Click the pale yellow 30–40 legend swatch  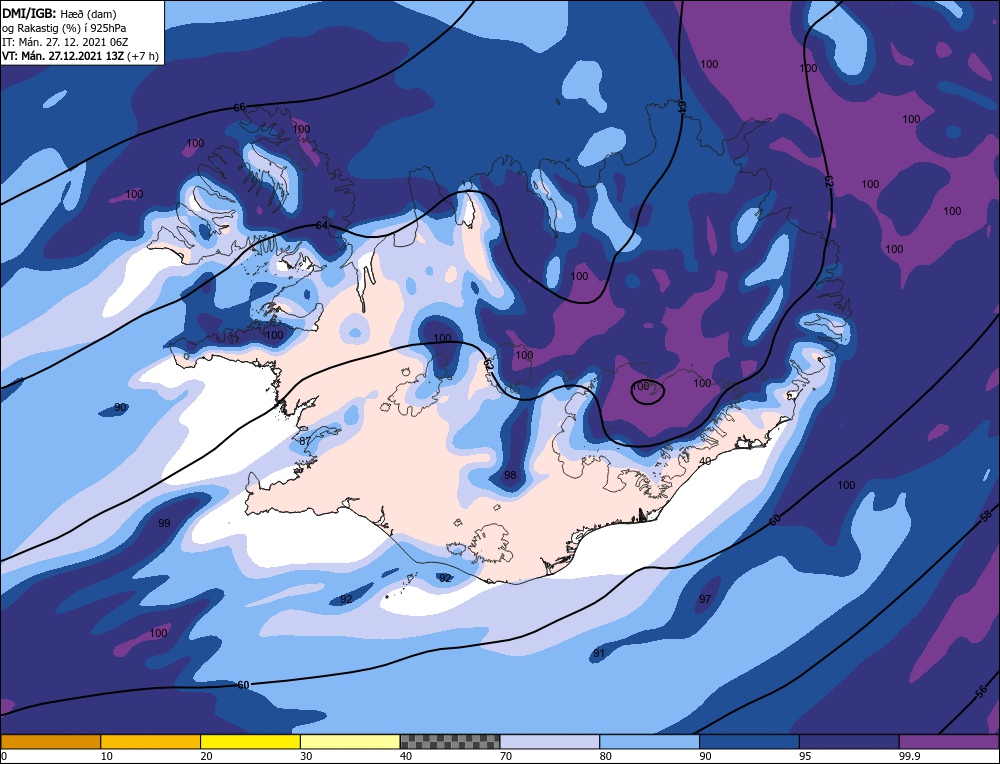(x=350, y=742)
